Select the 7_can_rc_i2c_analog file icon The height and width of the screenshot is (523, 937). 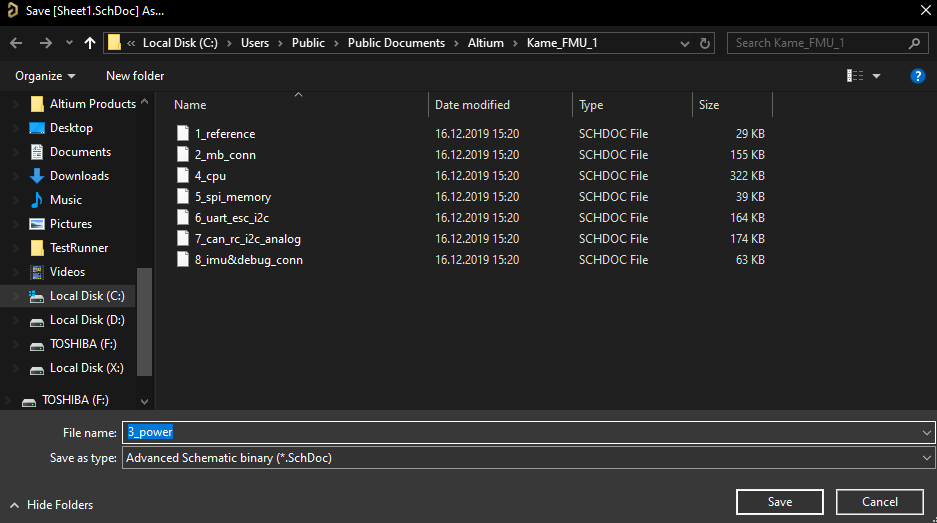(x=183, y=238)
